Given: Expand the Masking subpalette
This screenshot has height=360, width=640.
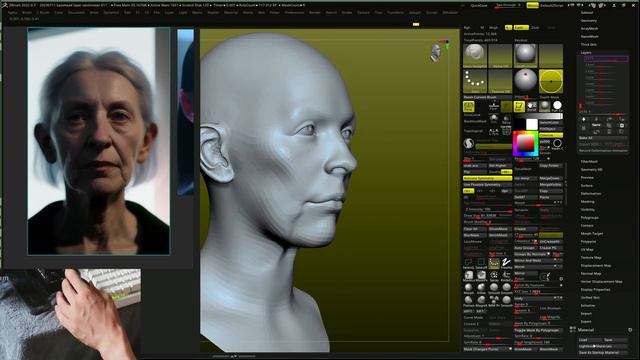Looking at the screenshot, I should 587,202.
